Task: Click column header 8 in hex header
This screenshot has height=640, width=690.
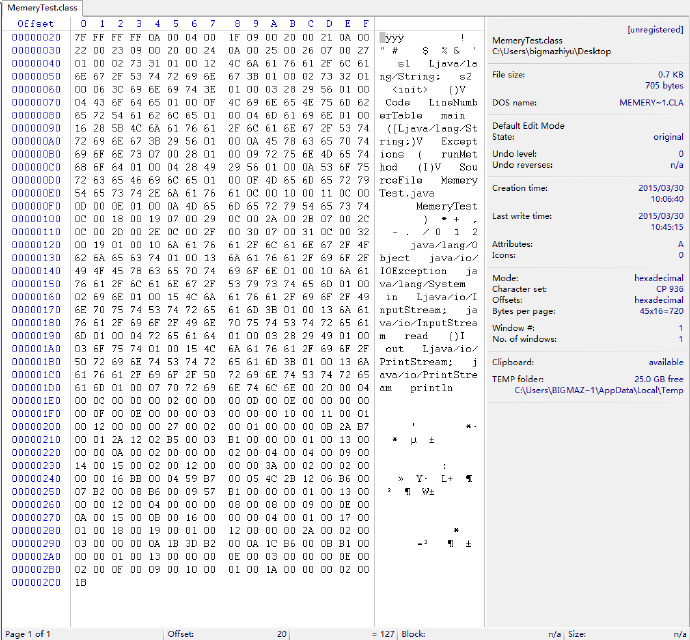Action: pos(237,24)
